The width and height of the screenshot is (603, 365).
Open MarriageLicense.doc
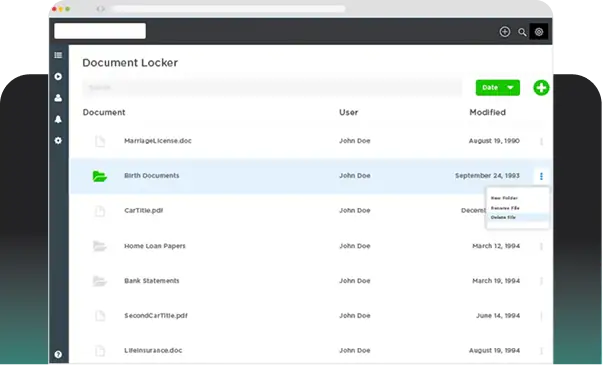[x=158, y=141]
